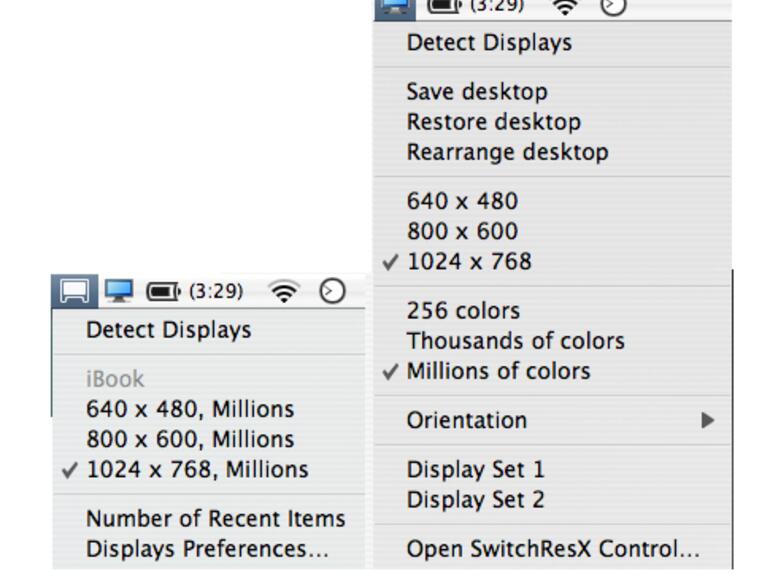Screen dimensions: 770x578
Task: Click Rearrange desktop
Action: (507, 152)
